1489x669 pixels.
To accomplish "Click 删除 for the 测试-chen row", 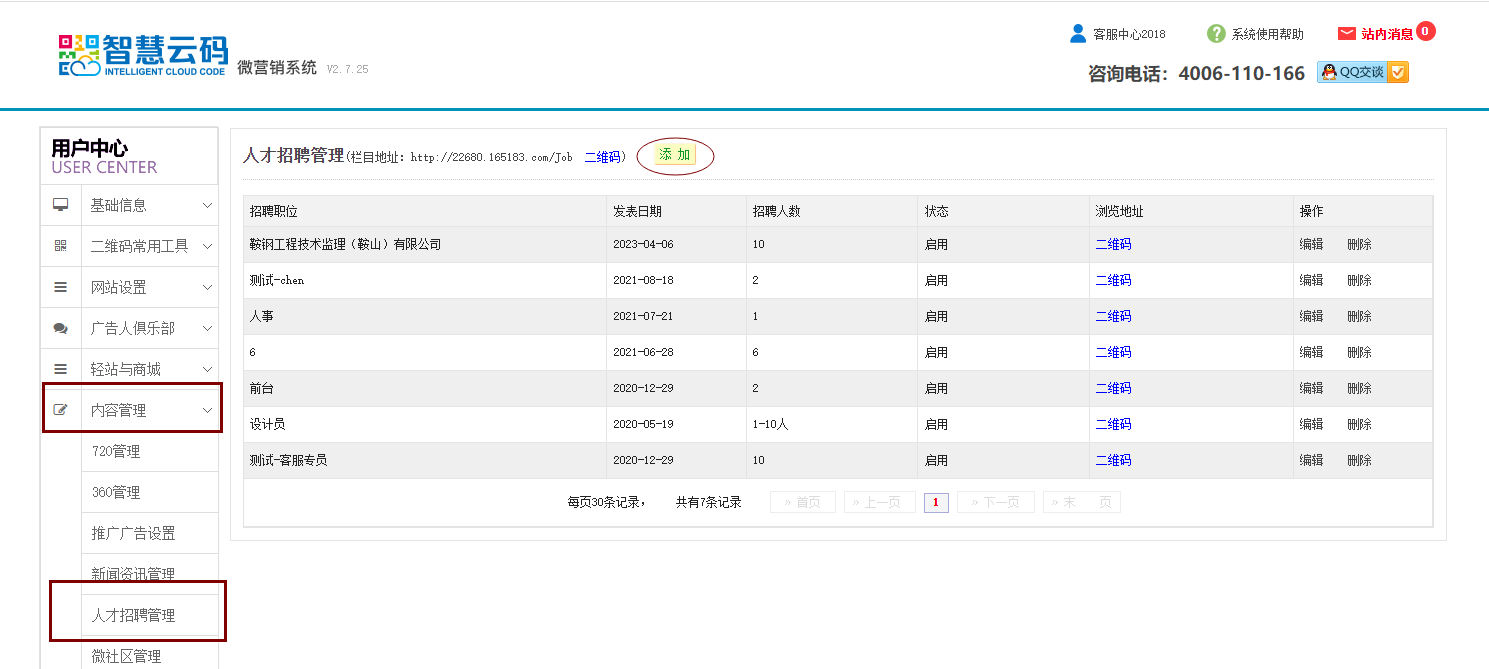I will tap(1359, 280).
